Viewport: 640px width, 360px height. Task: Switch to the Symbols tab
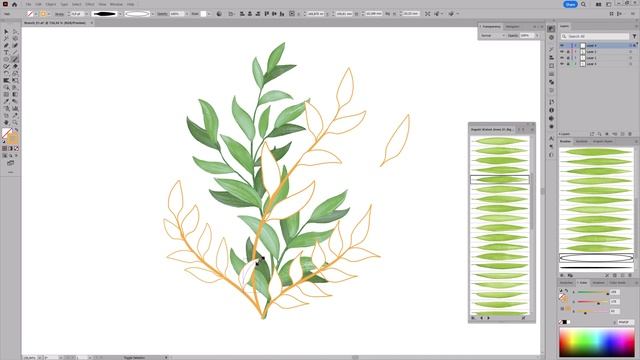(581, 141)
